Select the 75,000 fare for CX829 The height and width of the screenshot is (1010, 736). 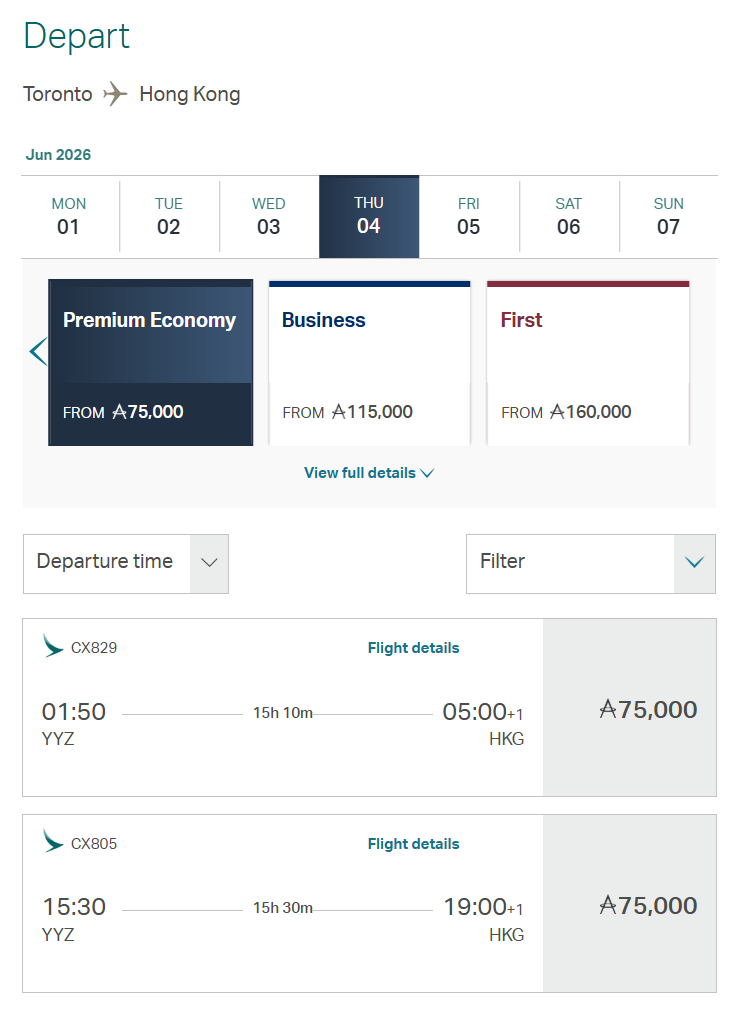(x=629, y=708)
